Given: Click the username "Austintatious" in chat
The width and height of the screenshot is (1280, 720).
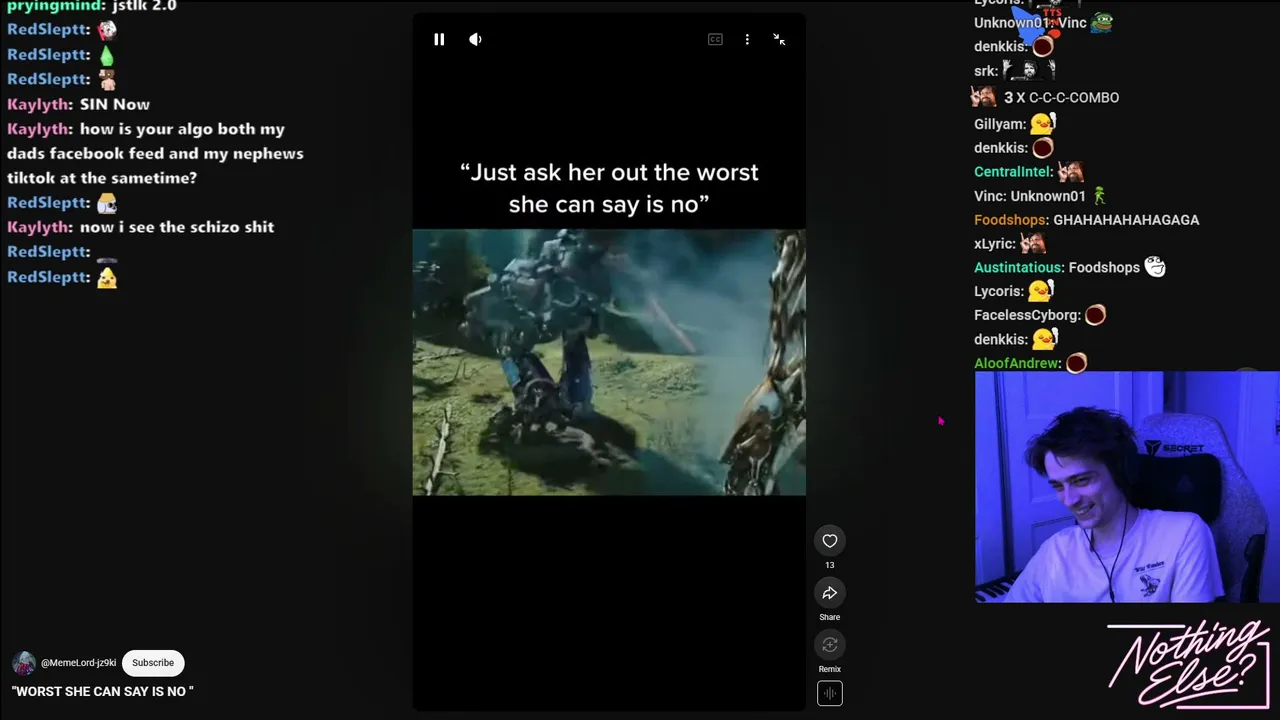Looking at the screenshot, I should point(1018,268).
